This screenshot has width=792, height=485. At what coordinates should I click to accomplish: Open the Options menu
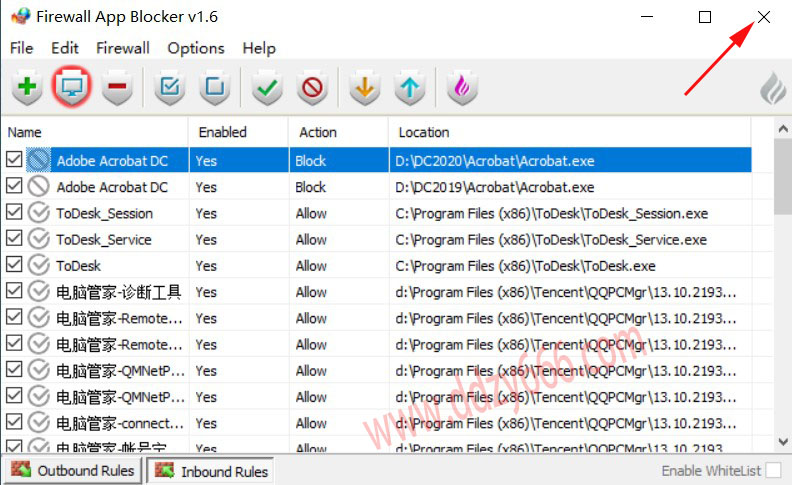(196, 48)
